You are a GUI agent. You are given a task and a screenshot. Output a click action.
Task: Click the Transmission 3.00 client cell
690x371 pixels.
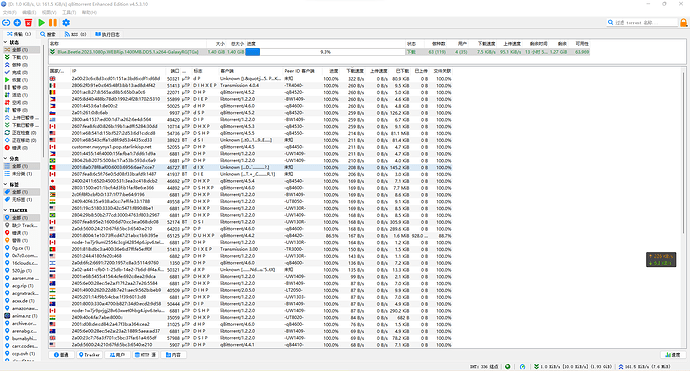[x=239, y=249]
